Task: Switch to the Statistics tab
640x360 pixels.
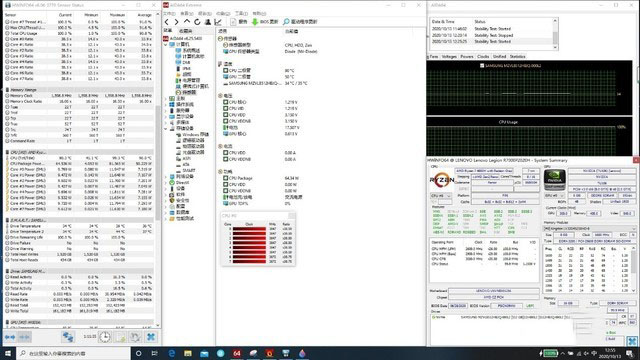Action: (x=517, y=57)
